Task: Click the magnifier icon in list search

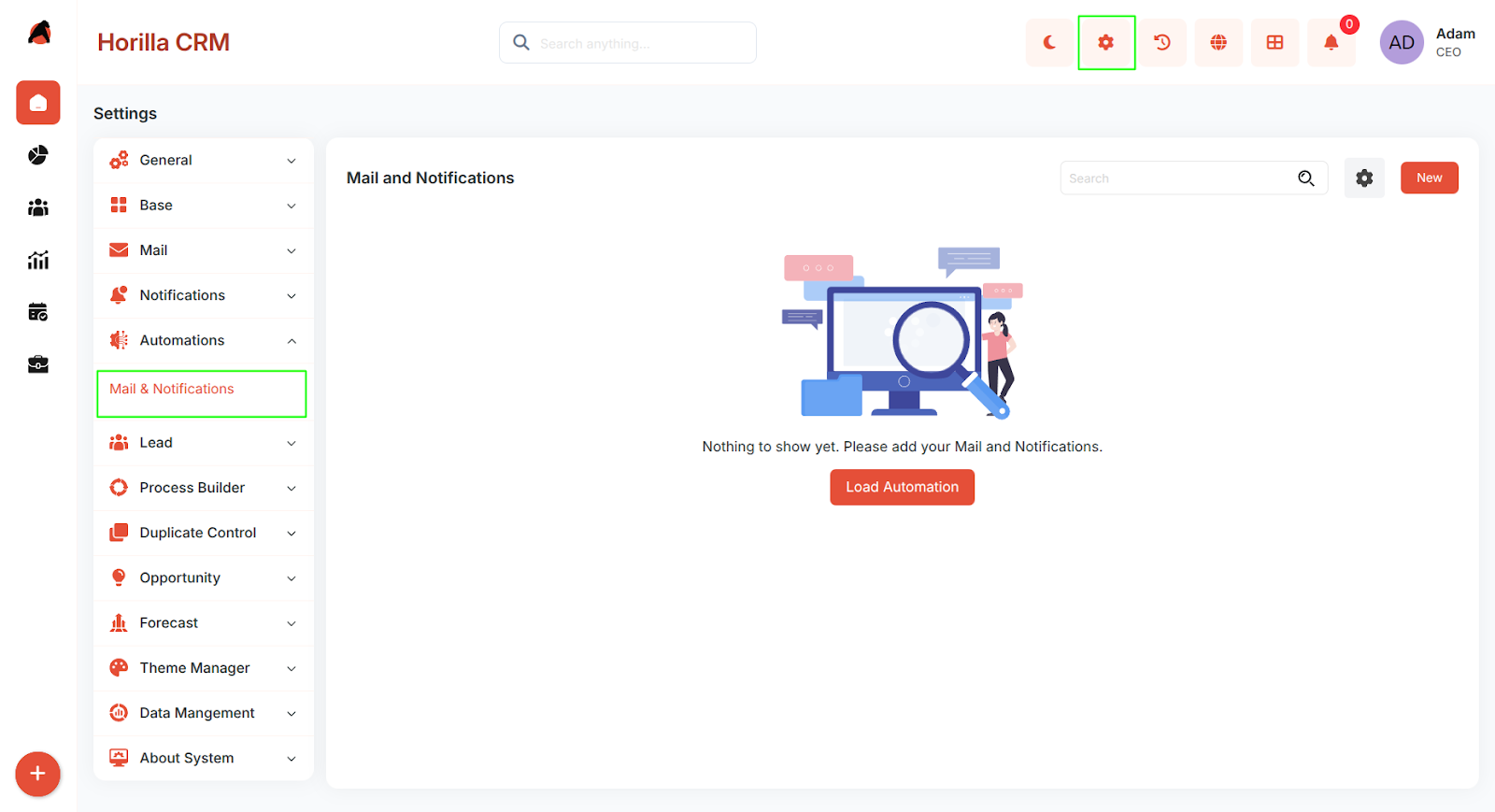Action: pos(1306,178)
